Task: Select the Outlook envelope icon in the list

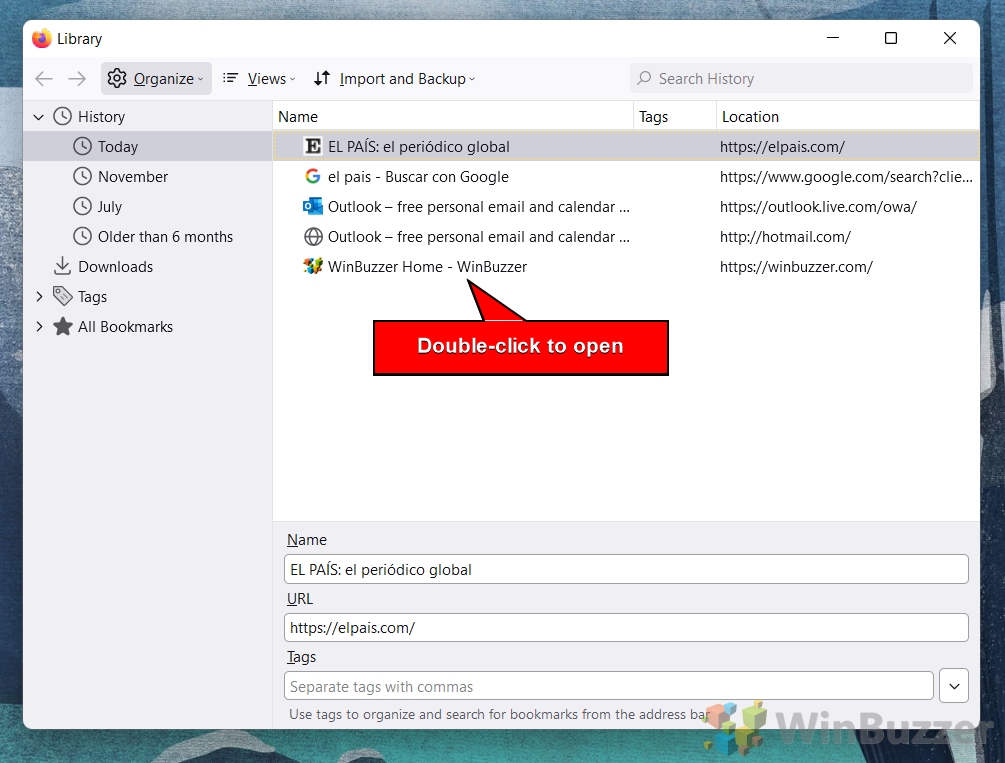Action: tap(313, 206)
